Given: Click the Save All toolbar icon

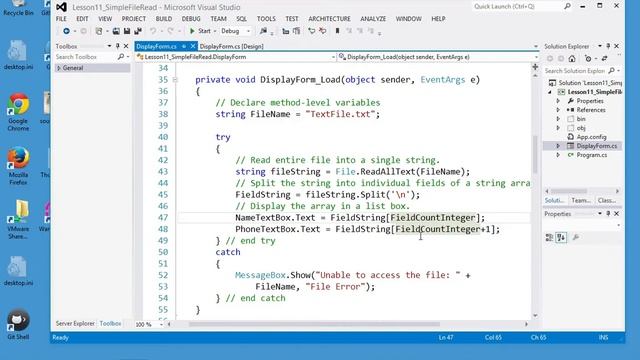Looking at the screenshot, I should [x=138, y=31].
